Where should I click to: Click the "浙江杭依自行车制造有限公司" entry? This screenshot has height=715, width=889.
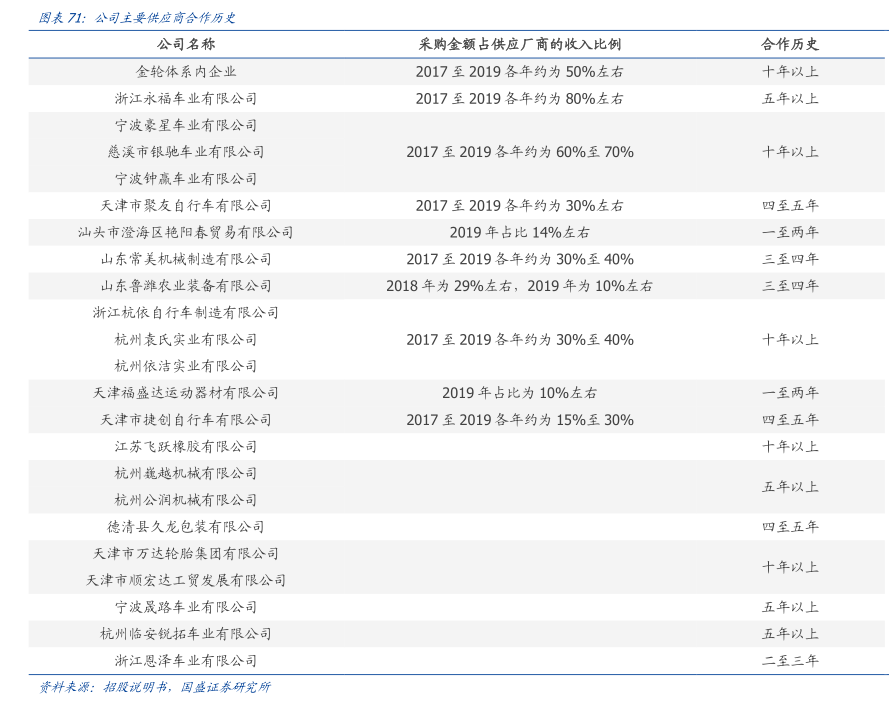pos(186,313)
